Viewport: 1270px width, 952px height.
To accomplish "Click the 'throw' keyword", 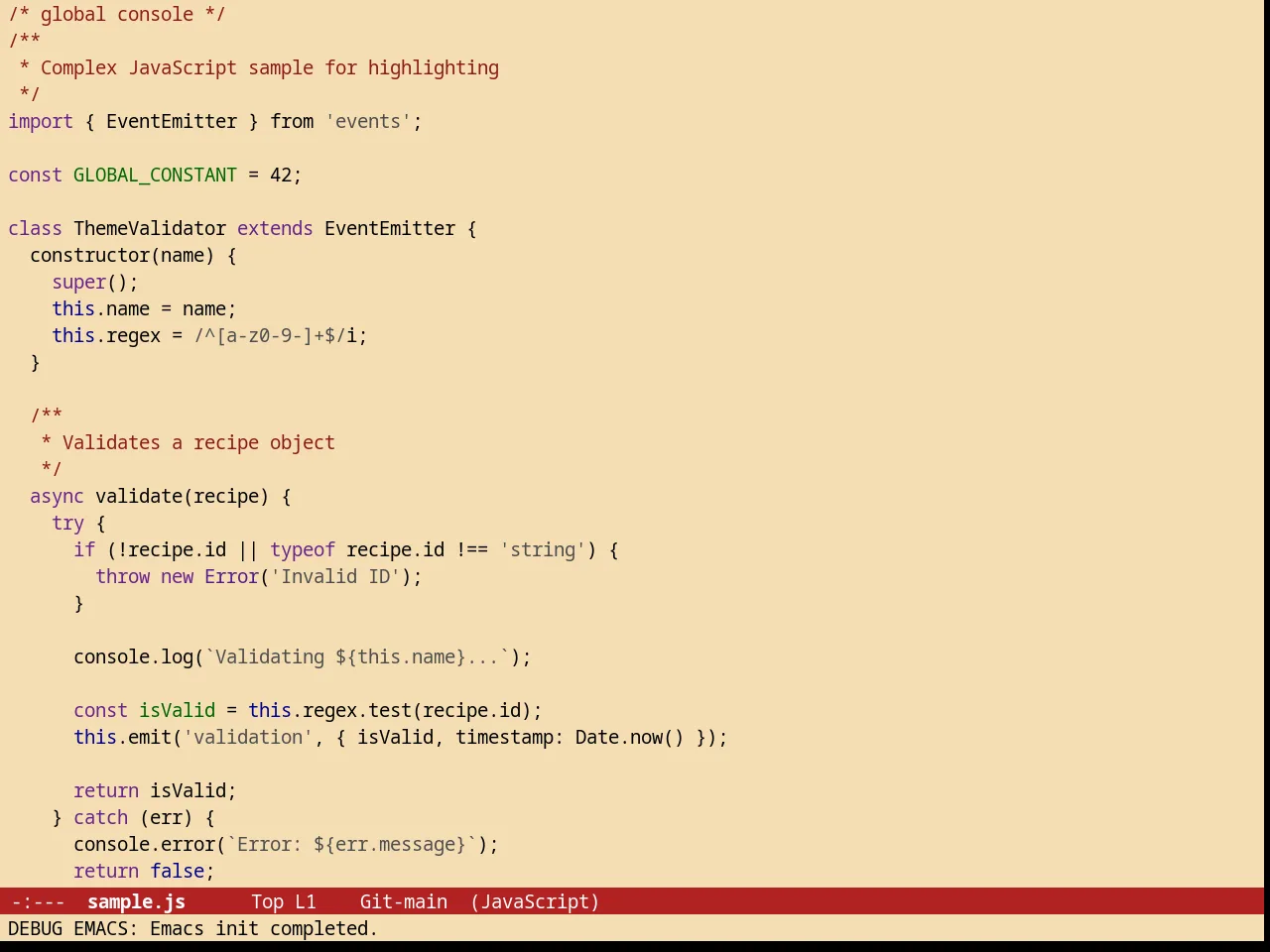I will [122, 576].
